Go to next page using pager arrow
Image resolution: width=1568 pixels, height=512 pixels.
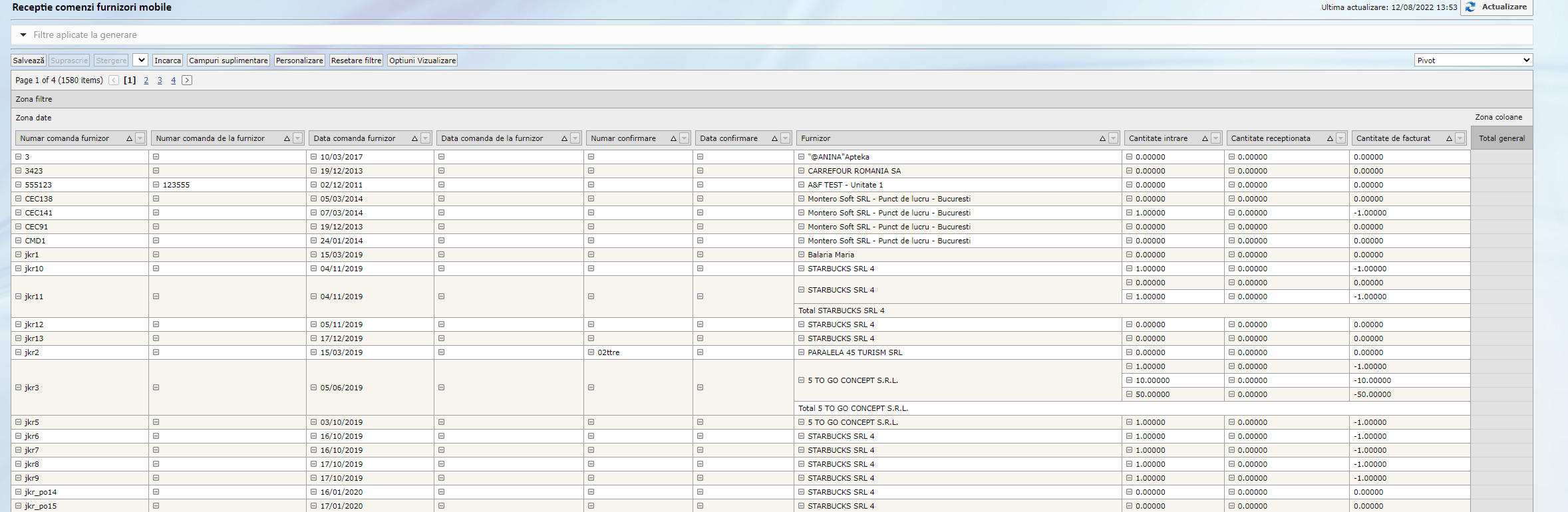[x=187, y=80]
